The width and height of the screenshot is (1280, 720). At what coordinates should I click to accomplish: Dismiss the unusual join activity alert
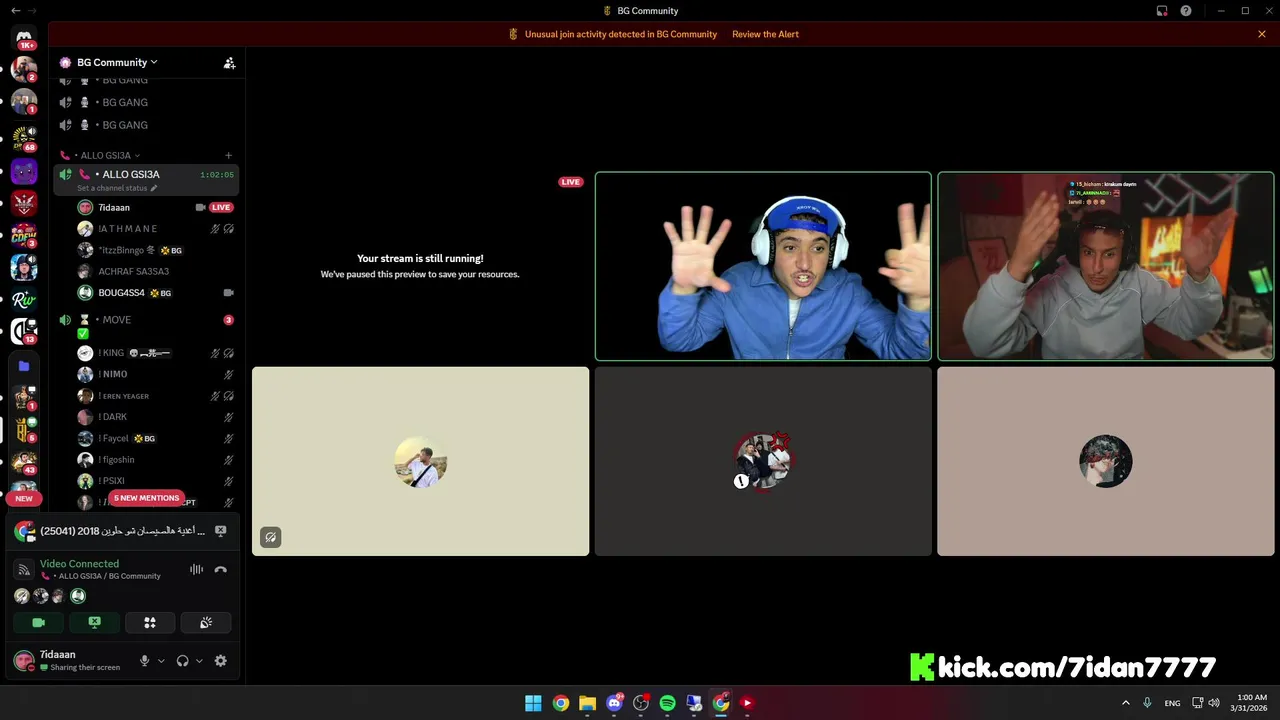1262,34
